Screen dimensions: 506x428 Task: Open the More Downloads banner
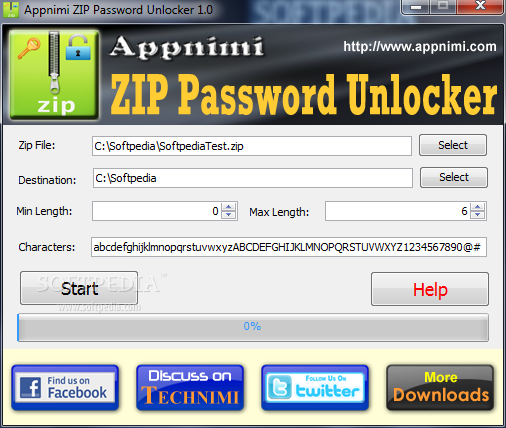(x=440, y=388)
